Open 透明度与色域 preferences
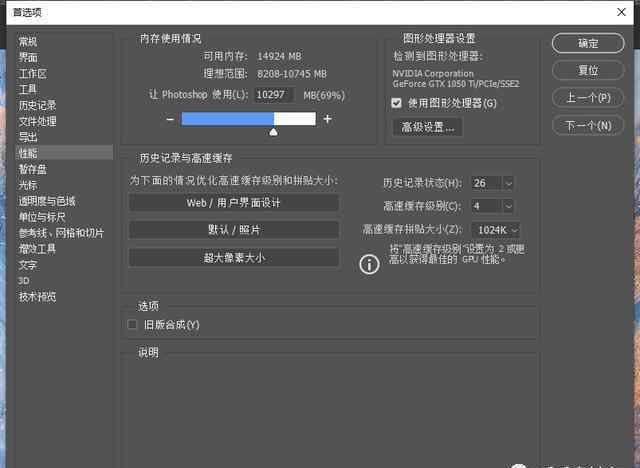 point(47,201)
